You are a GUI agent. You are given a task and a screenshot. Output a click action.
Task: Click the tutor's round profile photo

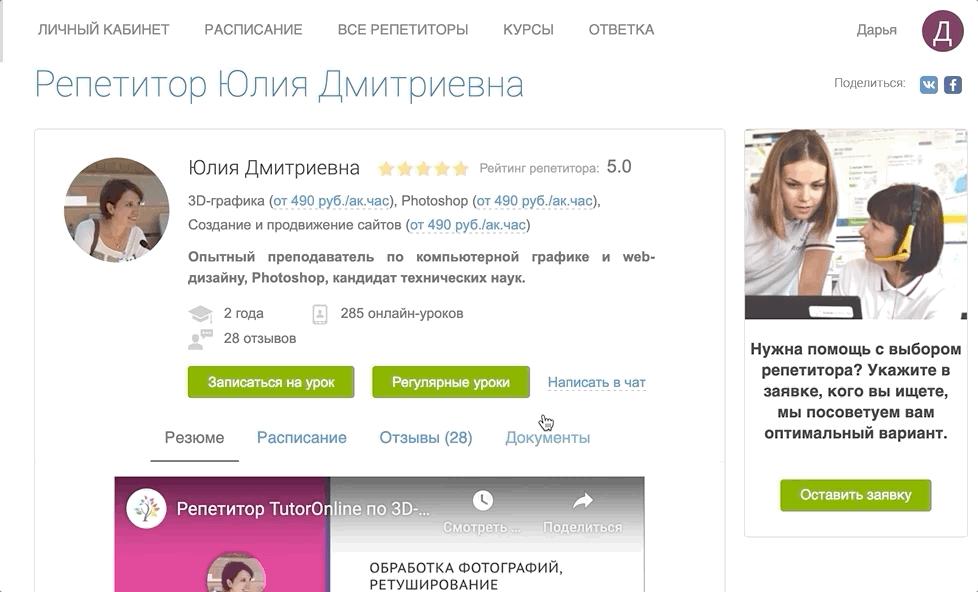point(117,210)
